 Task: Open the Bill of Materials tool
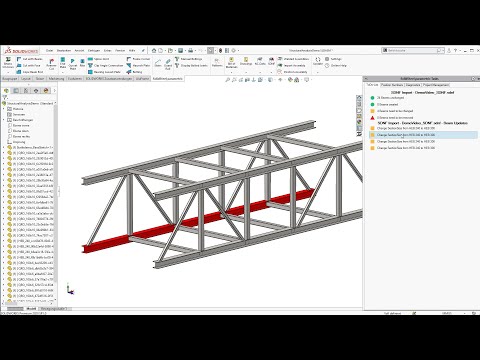click(x=231, y=63)
